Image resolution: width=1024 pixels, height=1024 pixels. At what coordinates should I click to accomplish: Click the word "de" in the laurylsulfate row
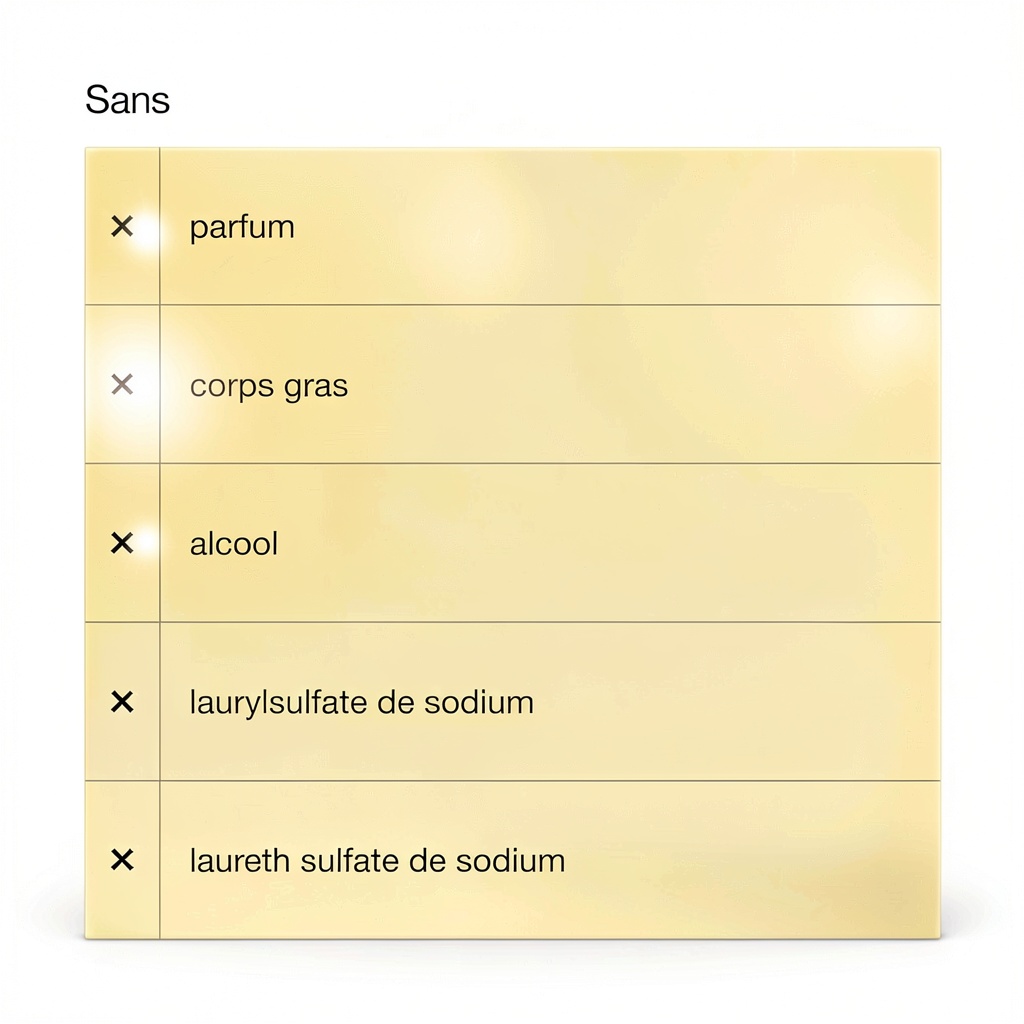pyautogui.click(x=397, y=702)
